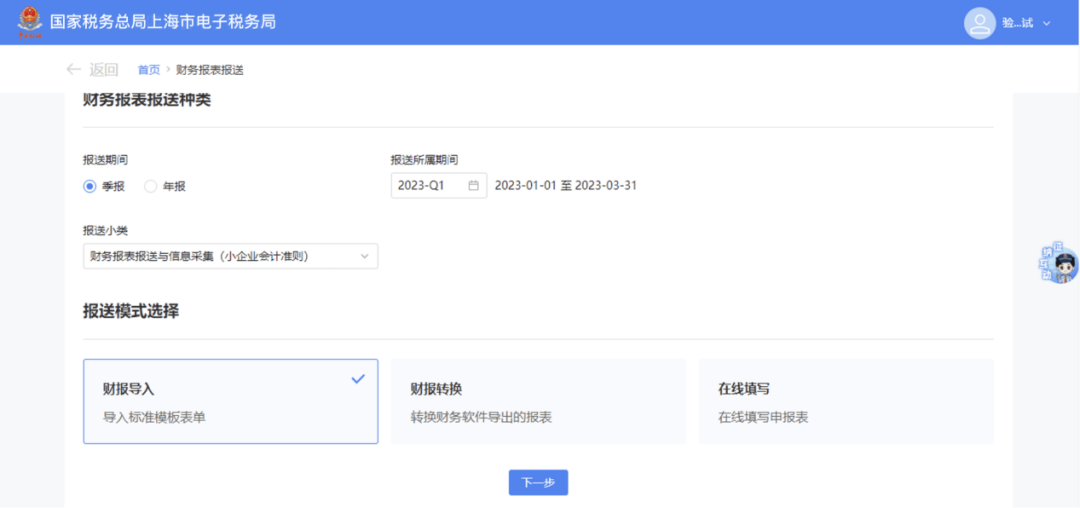Expand the user account chevron arrow

pyautogui.click(x=1047, y=23)
